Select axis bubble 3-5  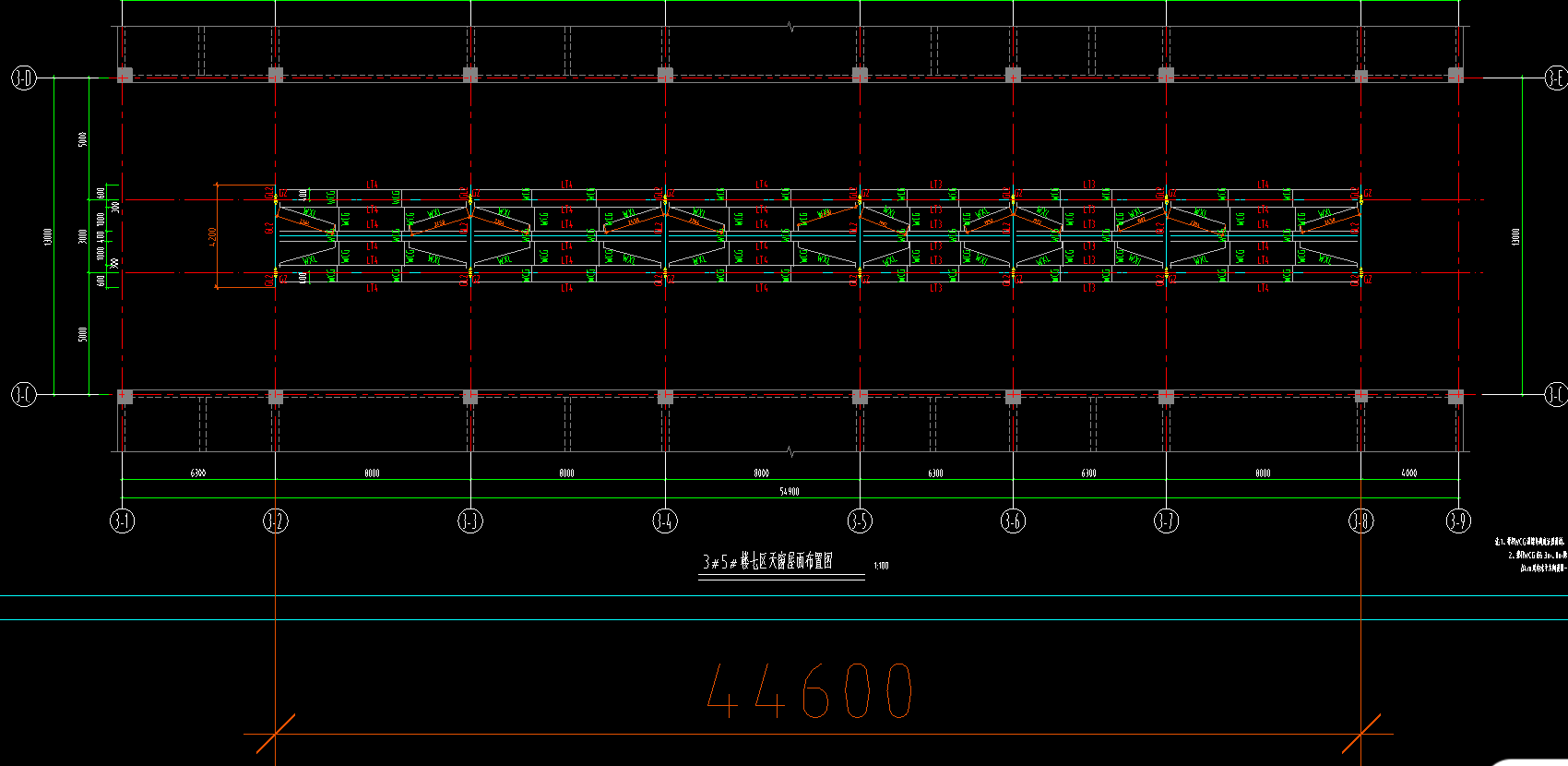pos(860,521)
